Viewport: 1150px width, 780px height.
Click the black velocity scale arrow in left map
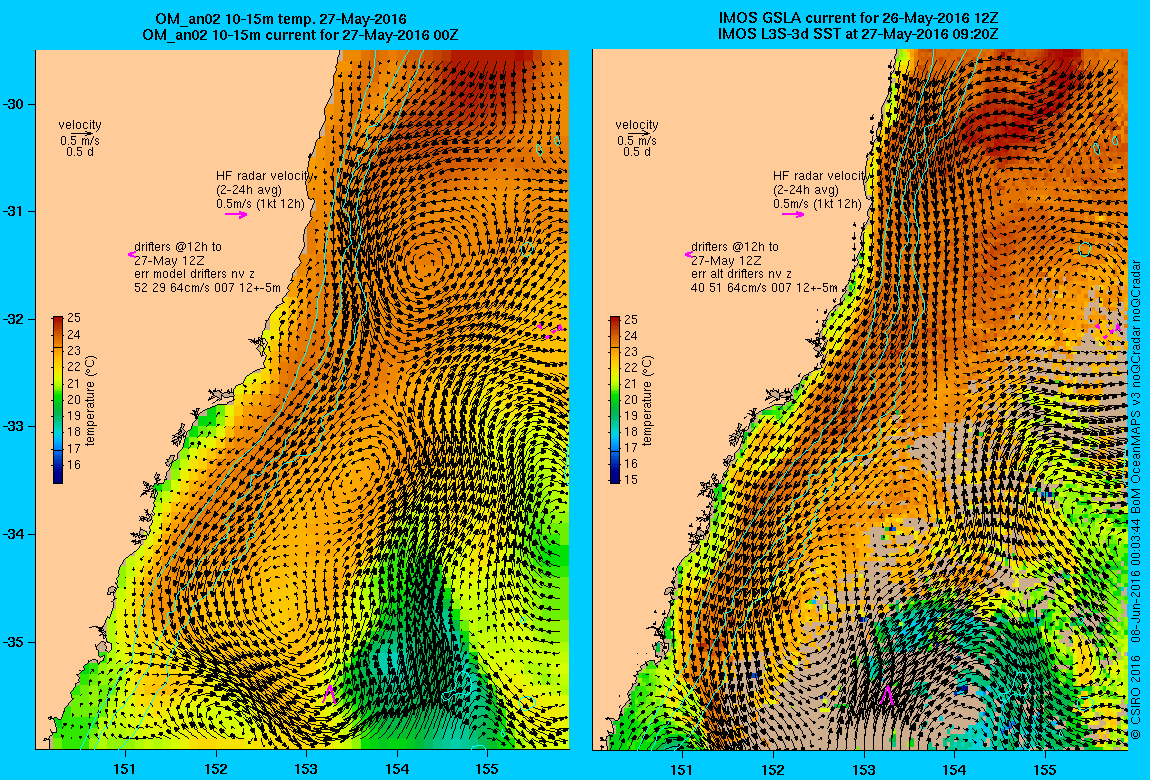(x=81, y=133)
